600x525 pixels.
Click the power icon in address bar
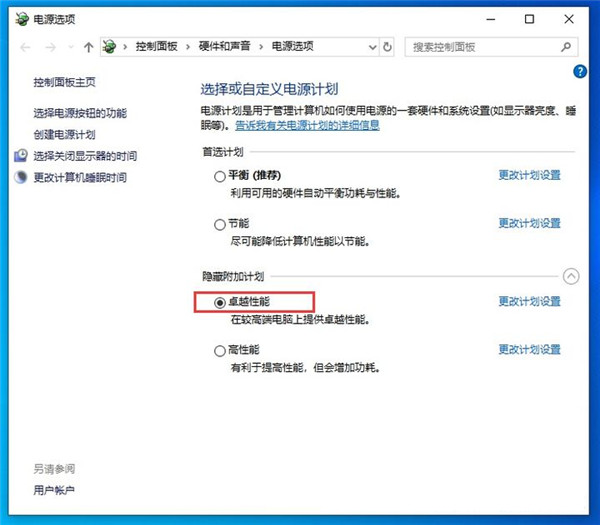(109, 47)
